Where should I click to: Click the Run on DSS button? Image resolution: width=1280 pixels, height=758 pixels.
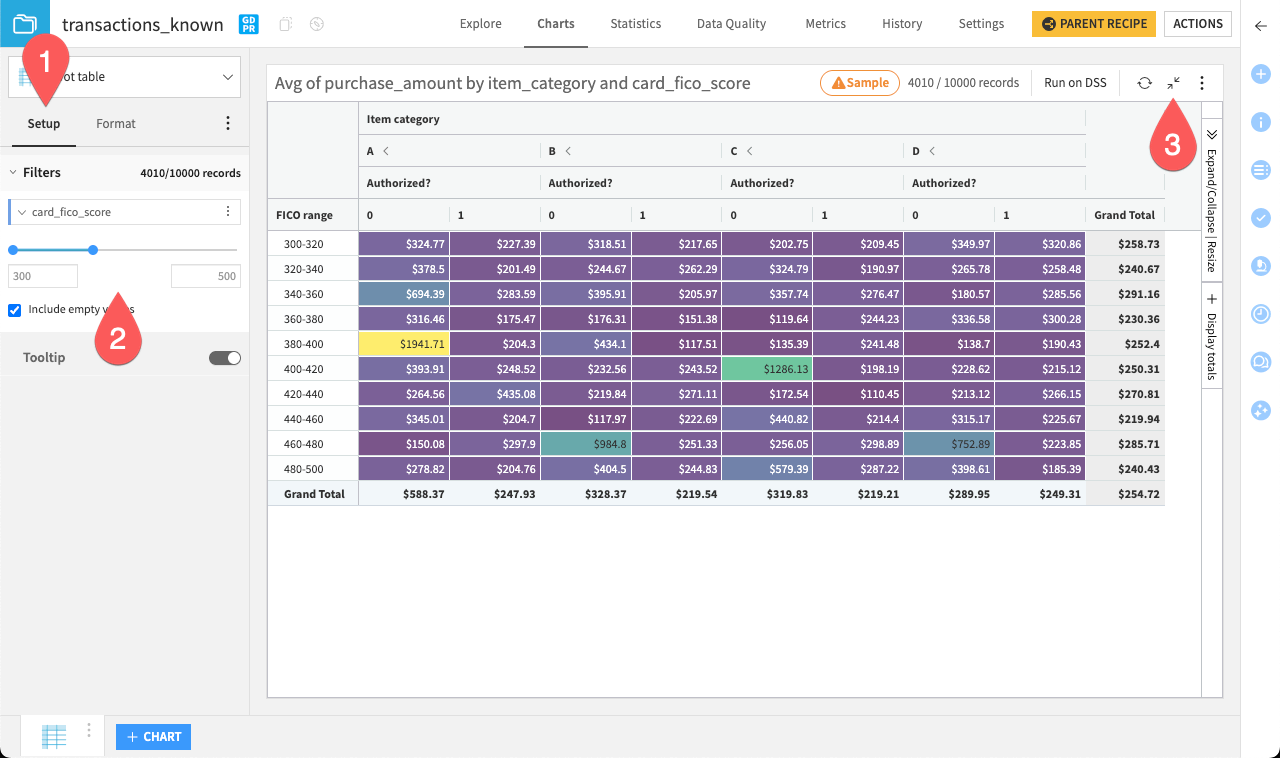click(x=1075, y=82)
